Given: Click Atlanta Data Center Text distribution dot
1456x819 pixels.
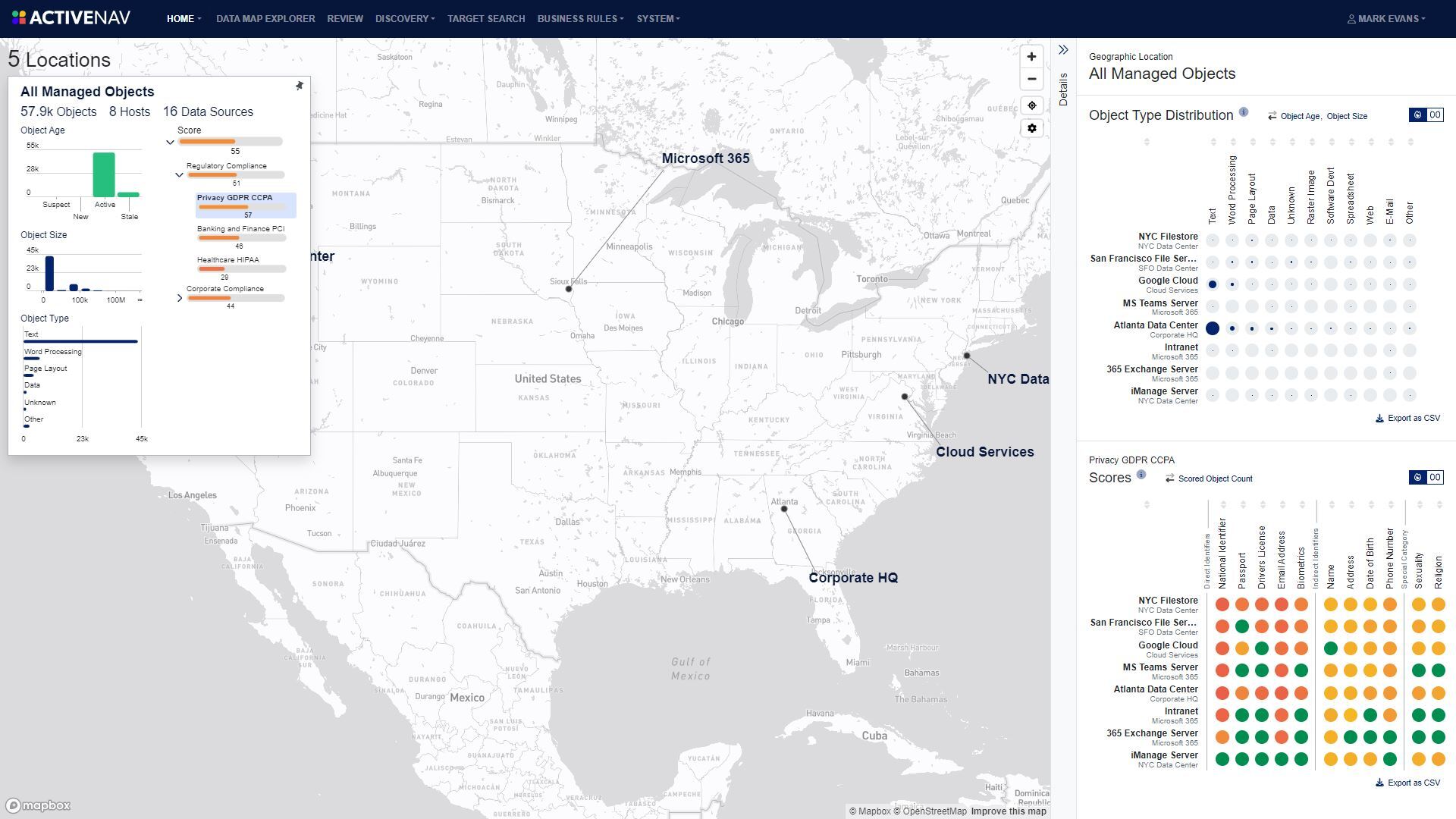Looking at the screenshot, I should coord(1213,328).
